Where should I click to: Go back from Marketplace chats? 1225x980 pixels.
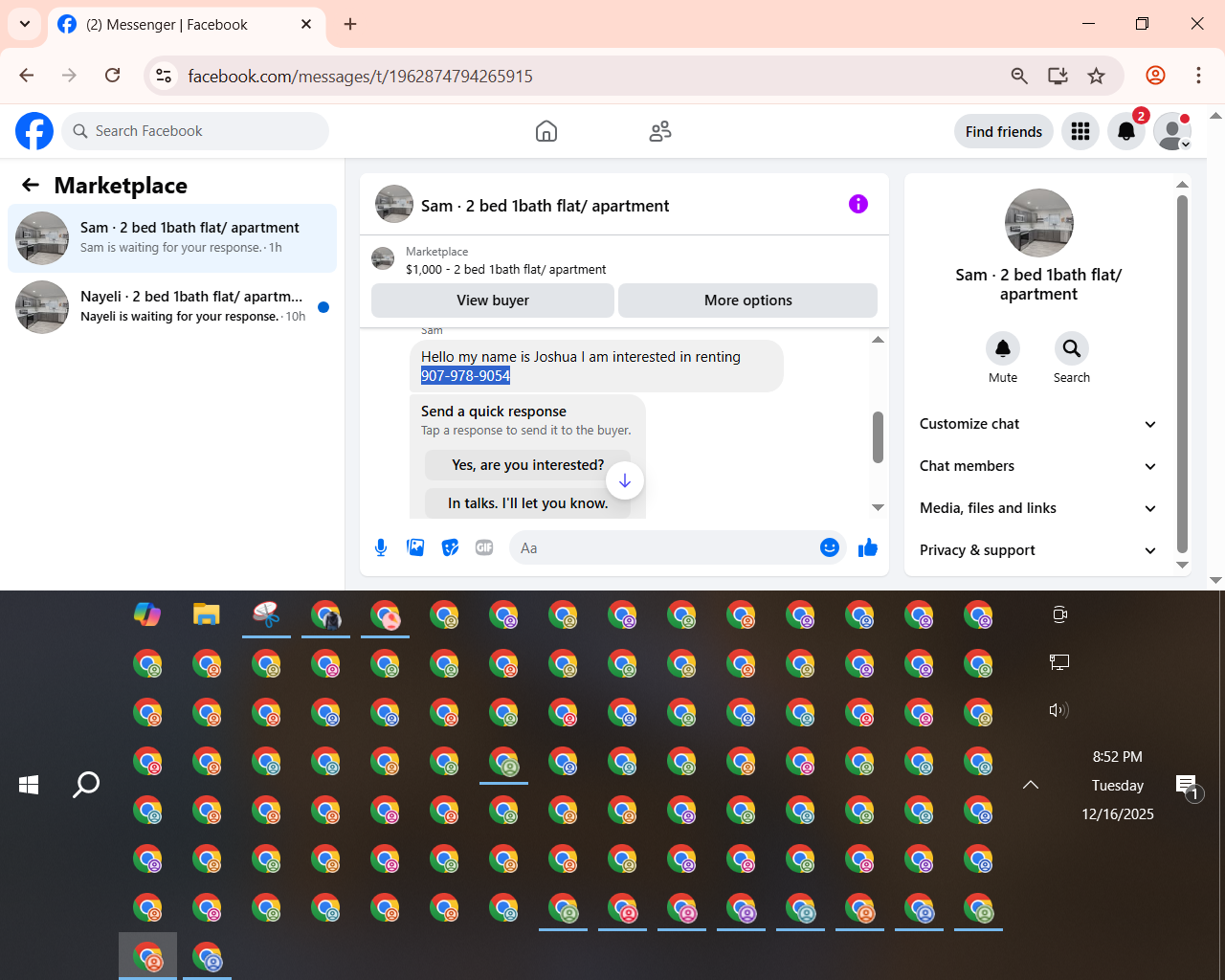31,185
